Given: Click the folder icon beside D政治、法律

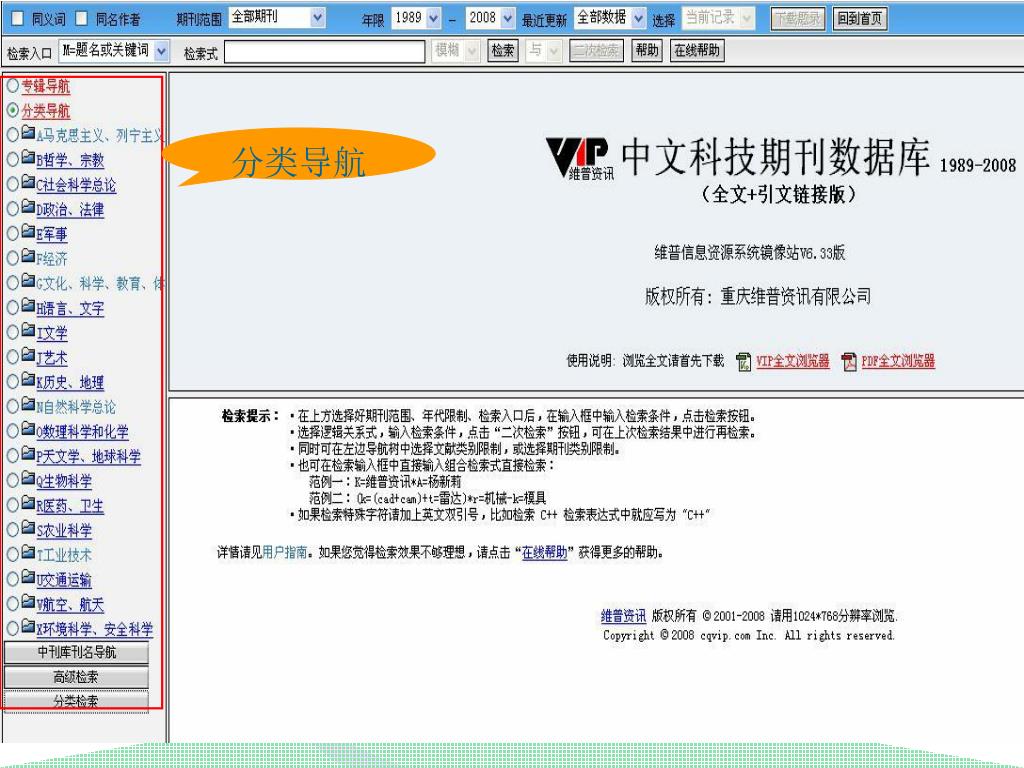Looking at the screenshot, I should tap(28, 207).
